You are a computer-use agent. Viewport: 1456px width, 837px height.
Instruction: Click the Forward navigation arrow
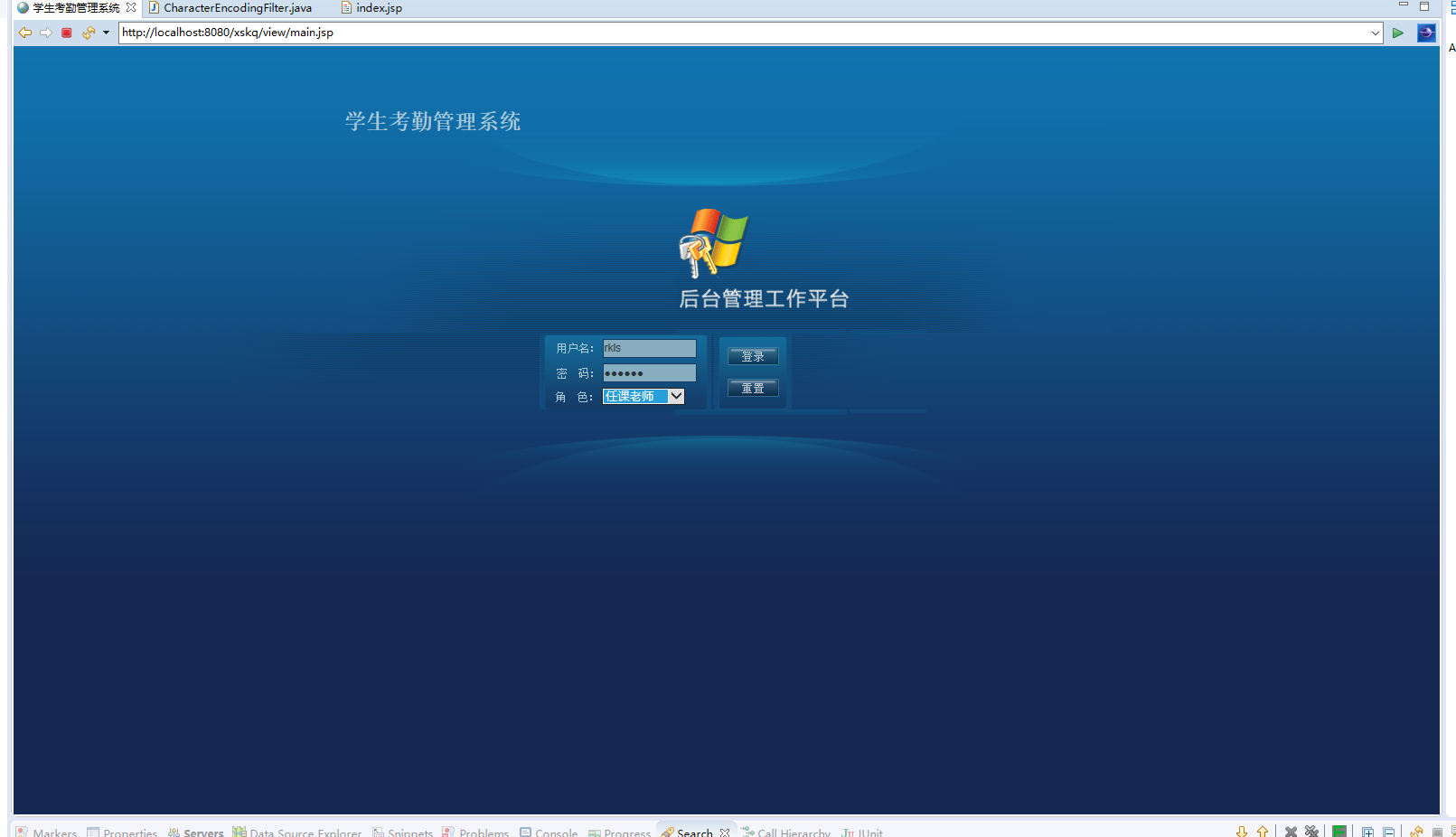[46, 33]
